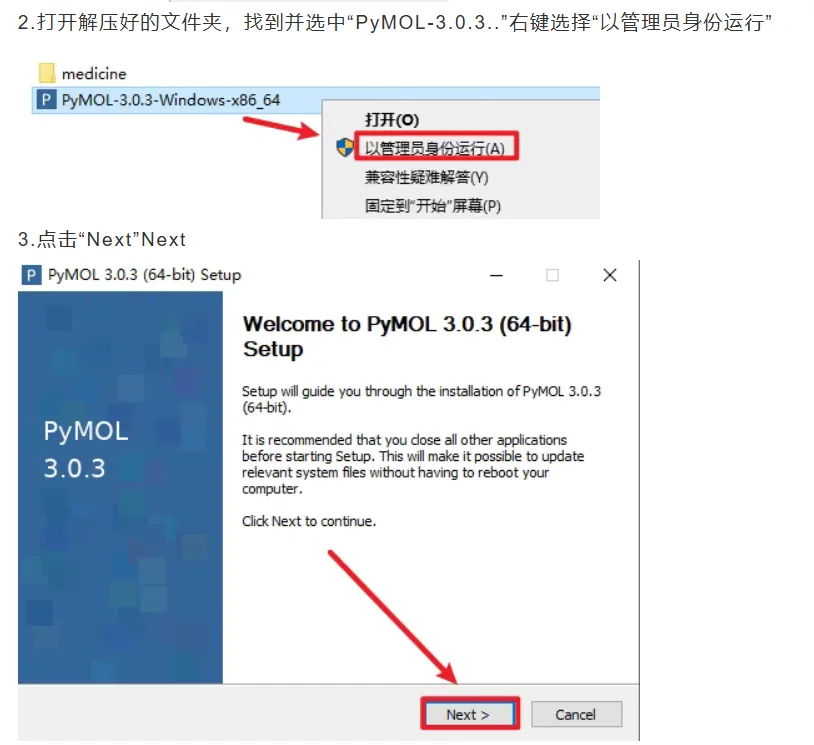Close the PyMOL Setup window
814x745 pixels.
pyautogui.click(x=610, y=275)
